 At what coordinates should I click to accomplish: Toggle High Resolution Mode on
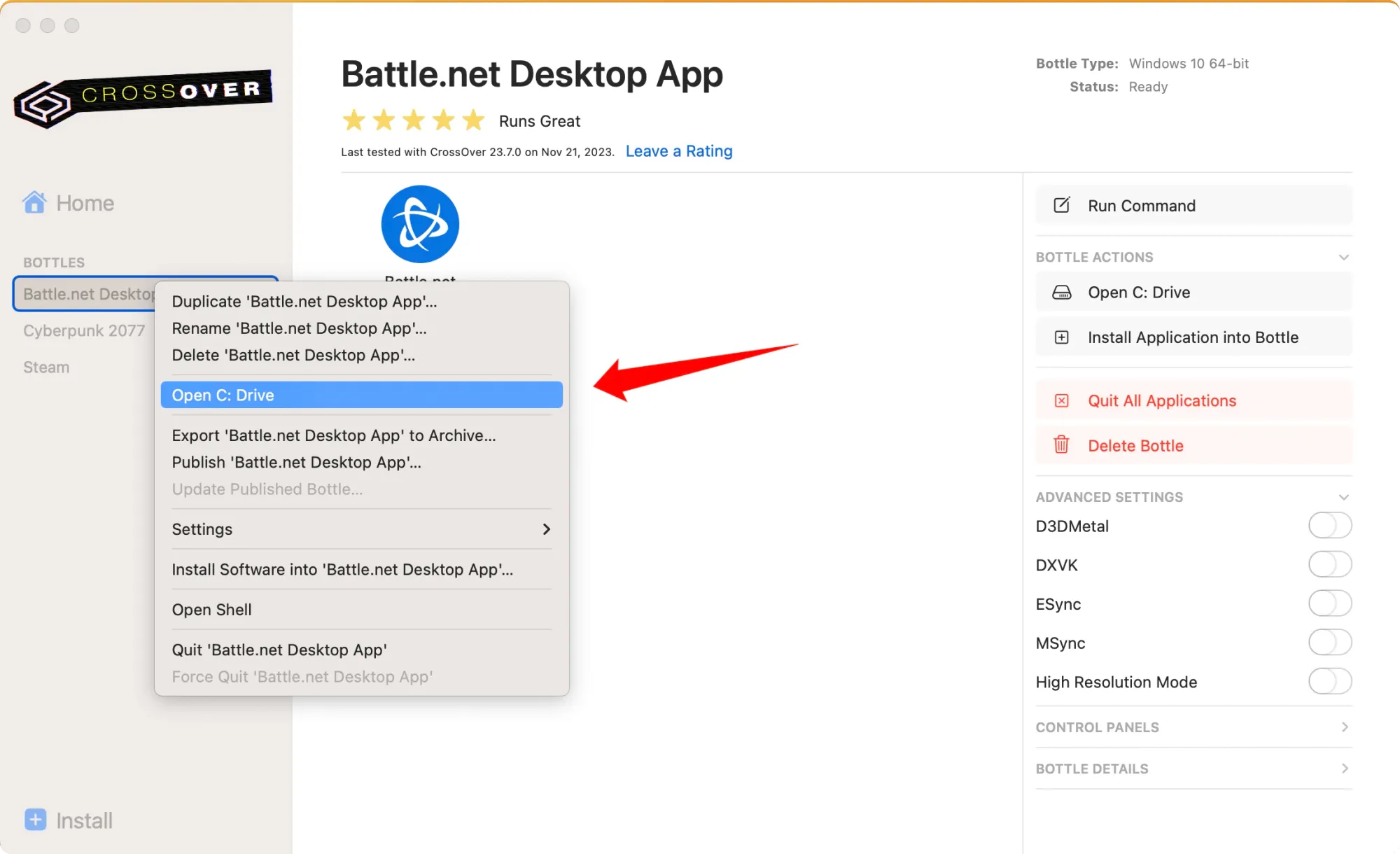[1329, 681]
